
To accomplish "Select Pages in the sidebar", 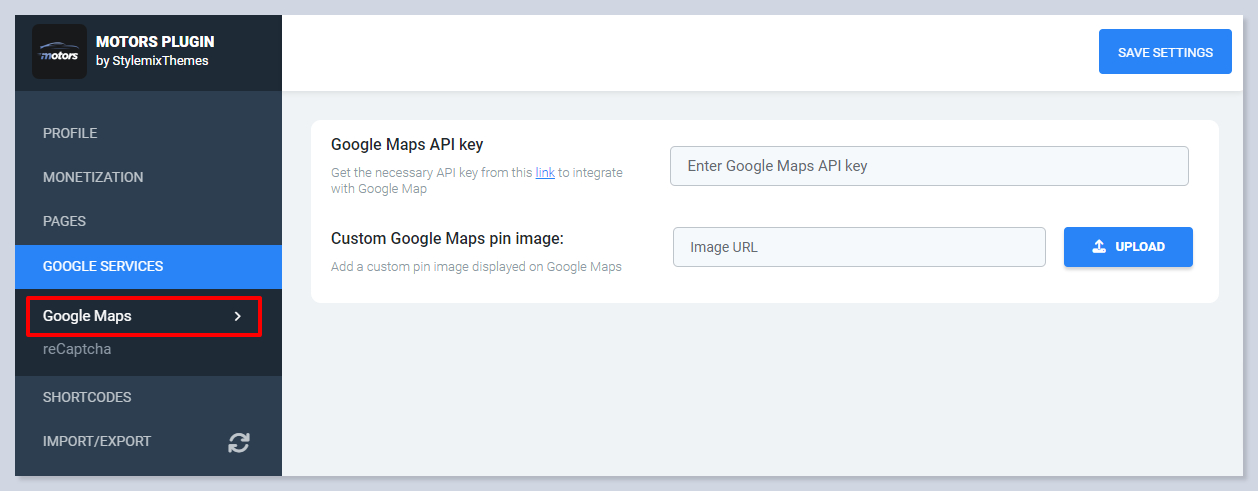I will click(x=64, y=221).
